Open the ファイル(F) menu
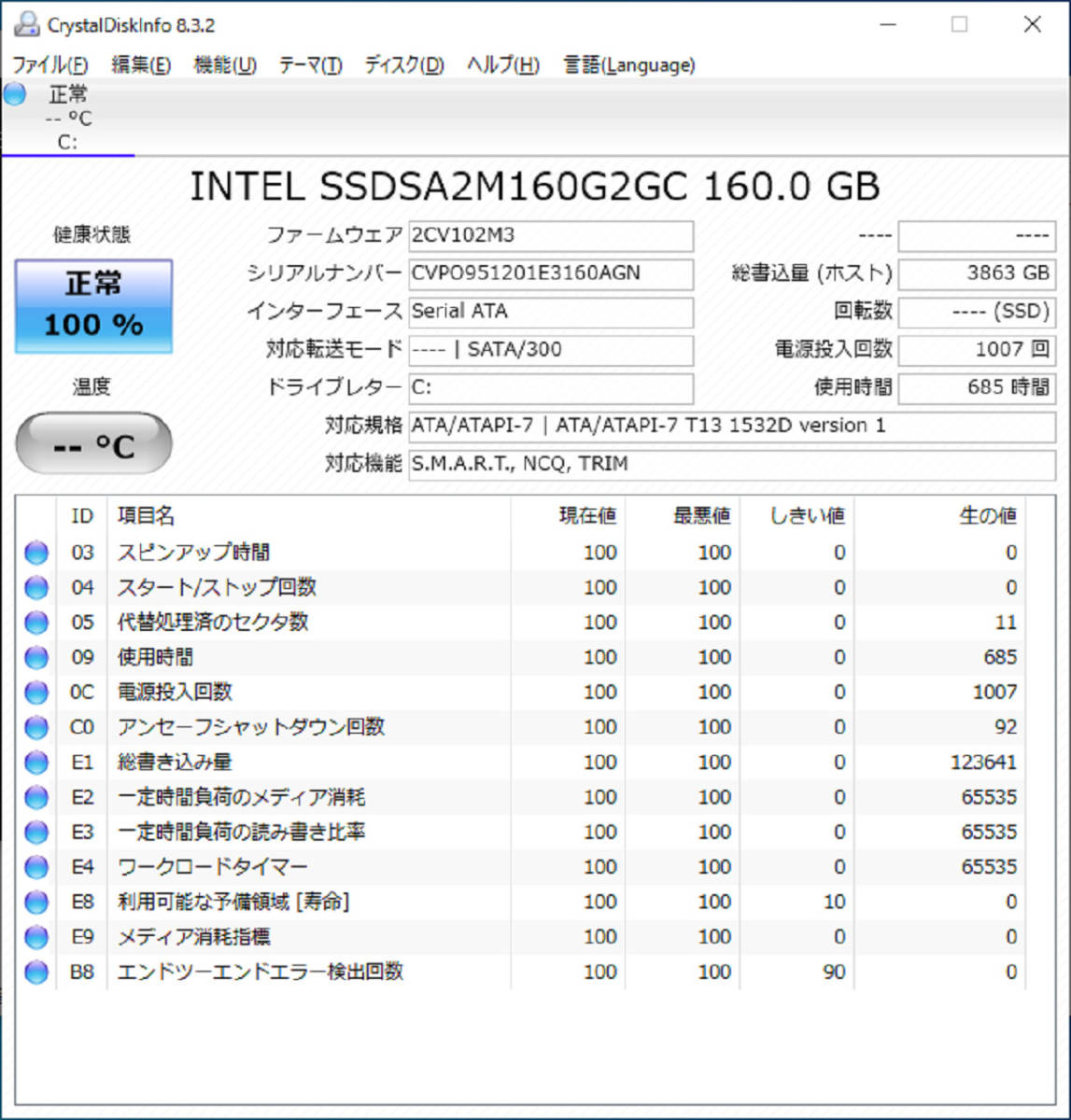This screenshot has width=1071, height=1120. (49, 65)
